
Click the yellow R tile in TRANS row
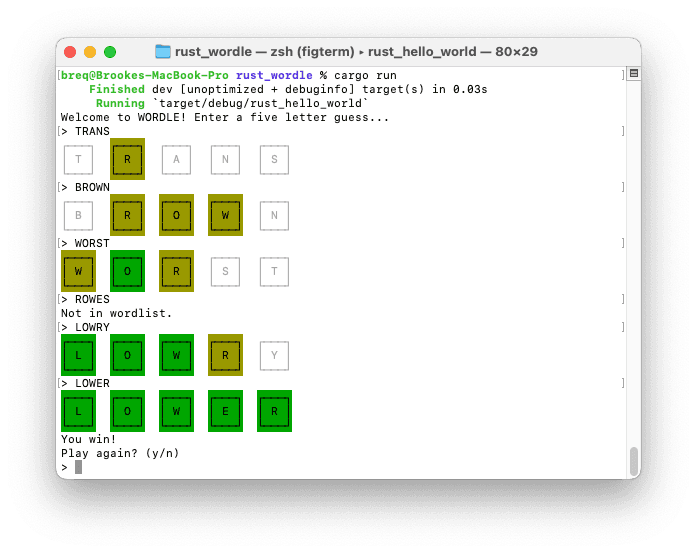point(127,159)
